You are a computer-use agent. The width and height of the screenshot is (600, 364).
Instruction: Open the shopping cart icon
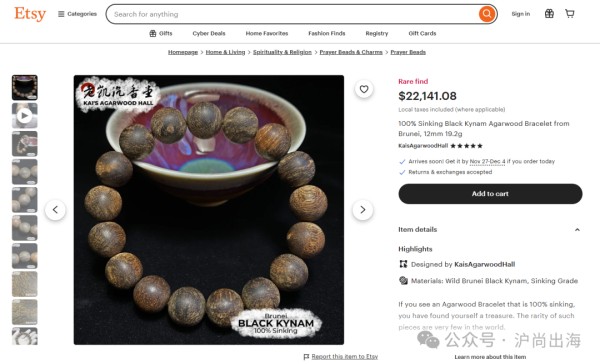click(570, 14)
